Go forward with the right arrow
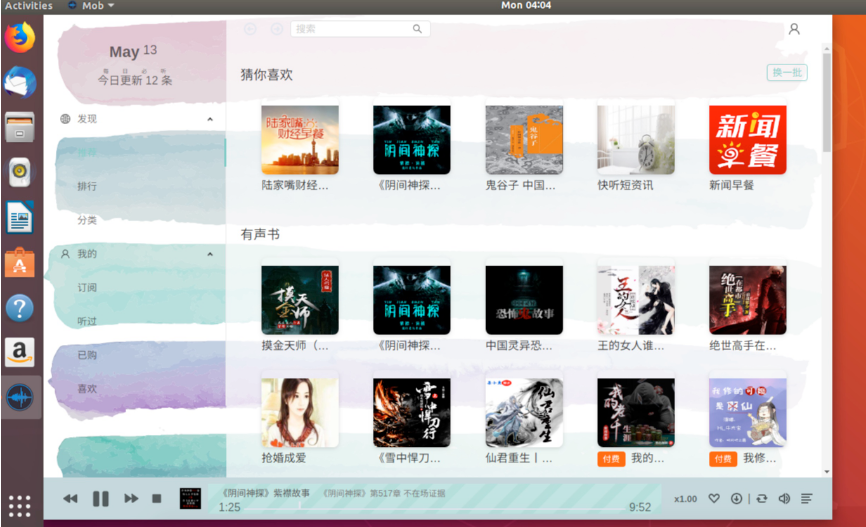 pos(277,29)
